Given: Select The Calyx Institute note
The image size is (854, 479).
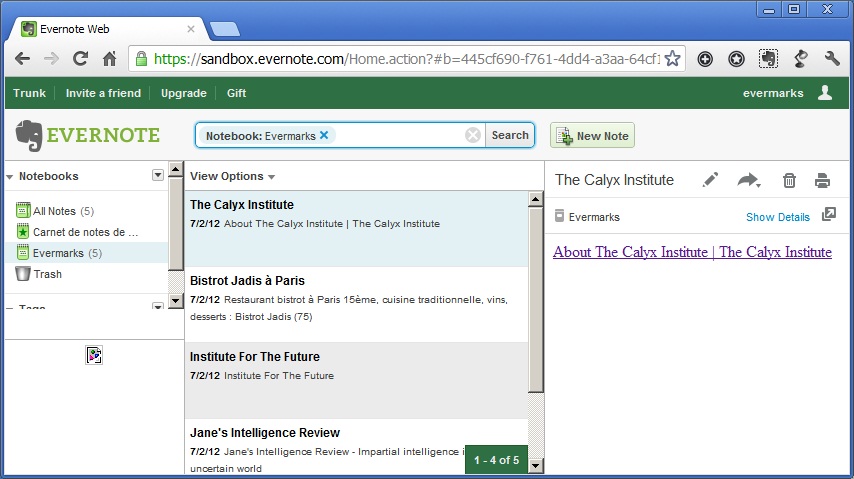Looking at the screenshot, I should (357, 229).
